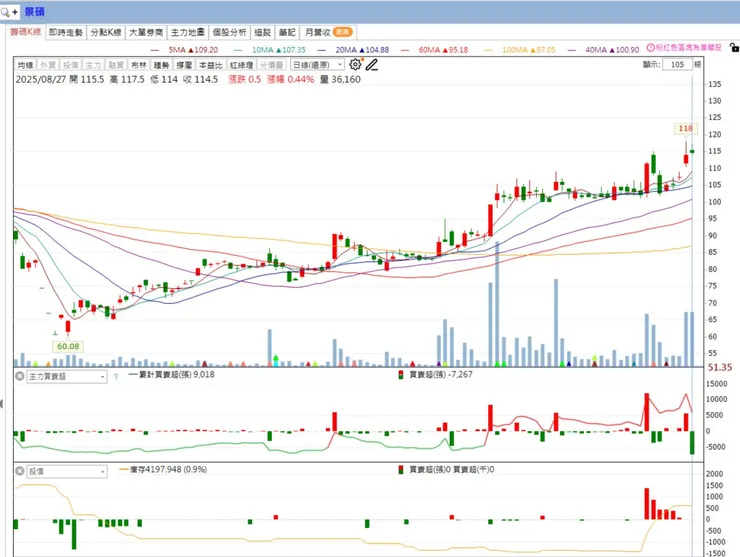The width and height of the screenshot is (740, 557).
Task: Open the 大量券商 tab
Action: coord(146,32)
